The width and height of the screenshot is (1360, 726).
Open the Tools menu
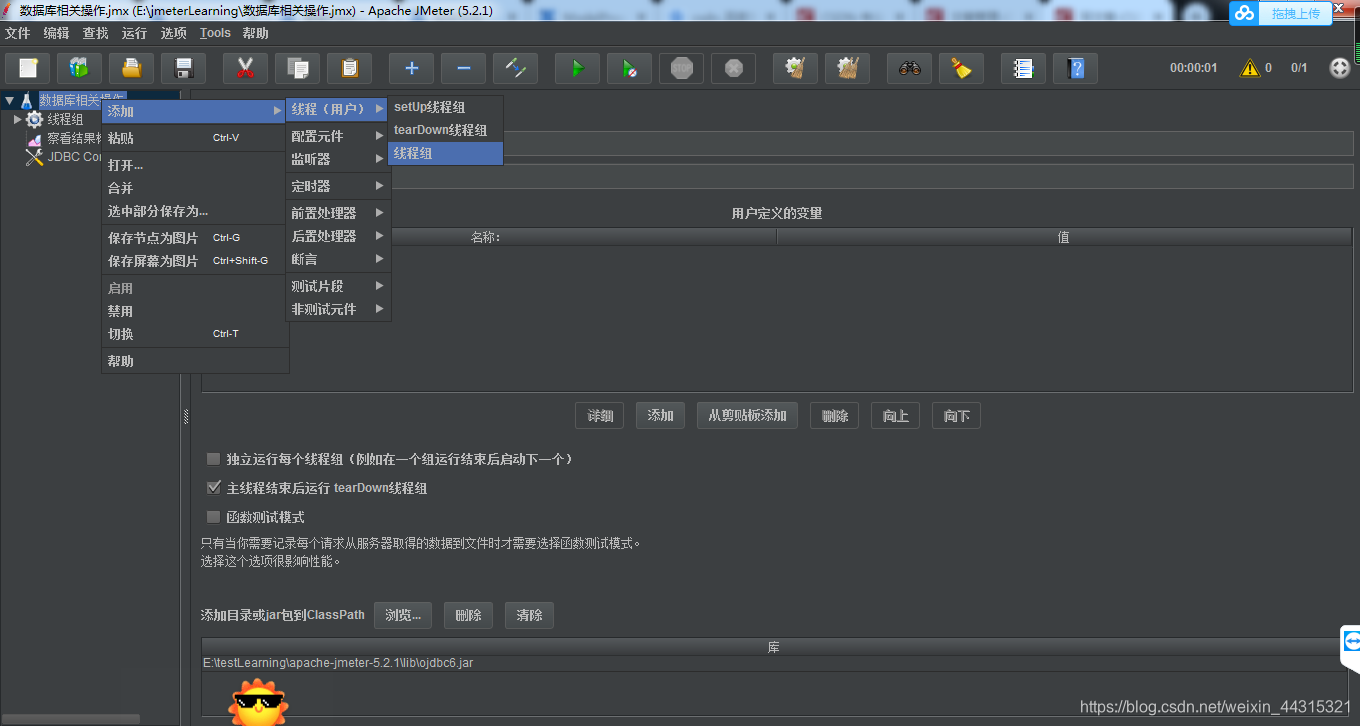(215, 33)
